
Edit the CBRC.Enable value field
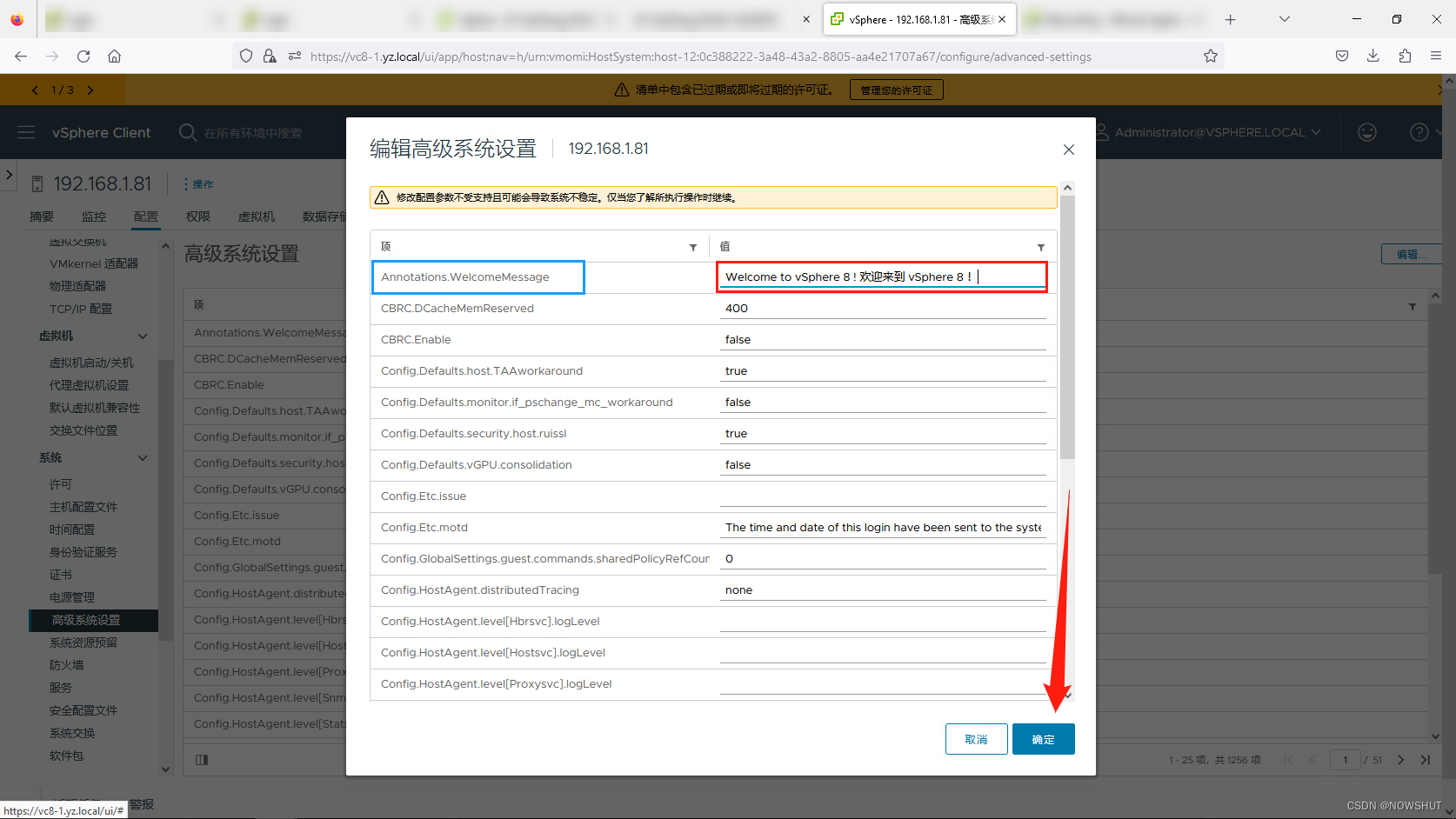tap(882, 340)
